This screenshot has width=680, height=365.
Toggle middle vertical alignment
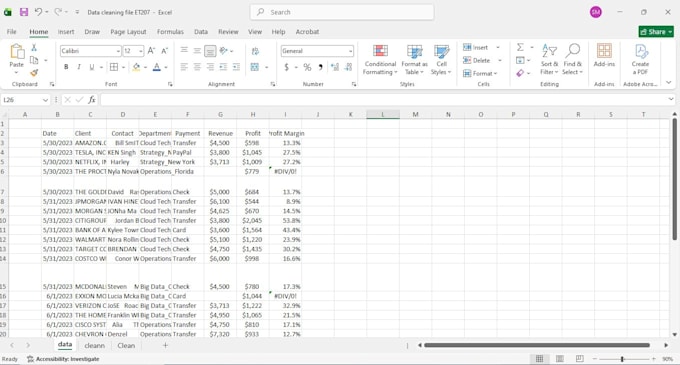197,51
